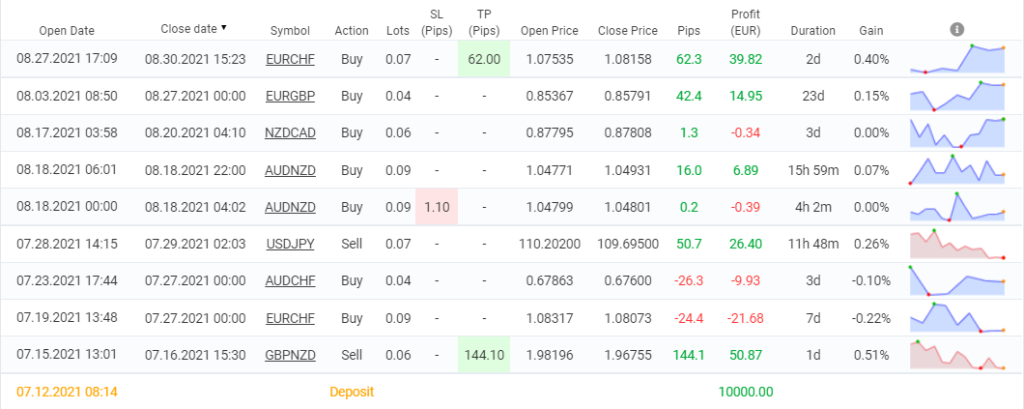
Task: Sort table by Gain header
Action: tap(871, 31)
